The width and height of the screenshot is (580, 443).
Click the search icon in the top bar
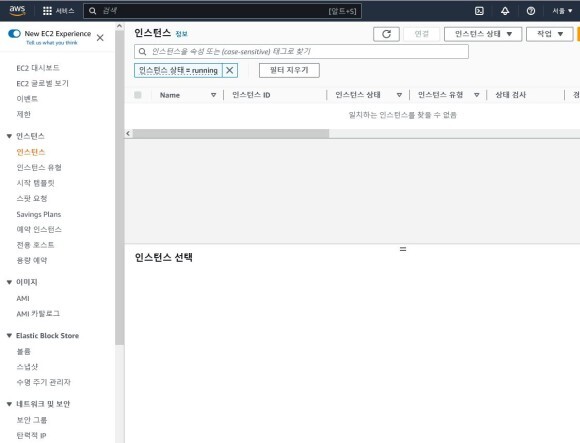pos(92,11)
